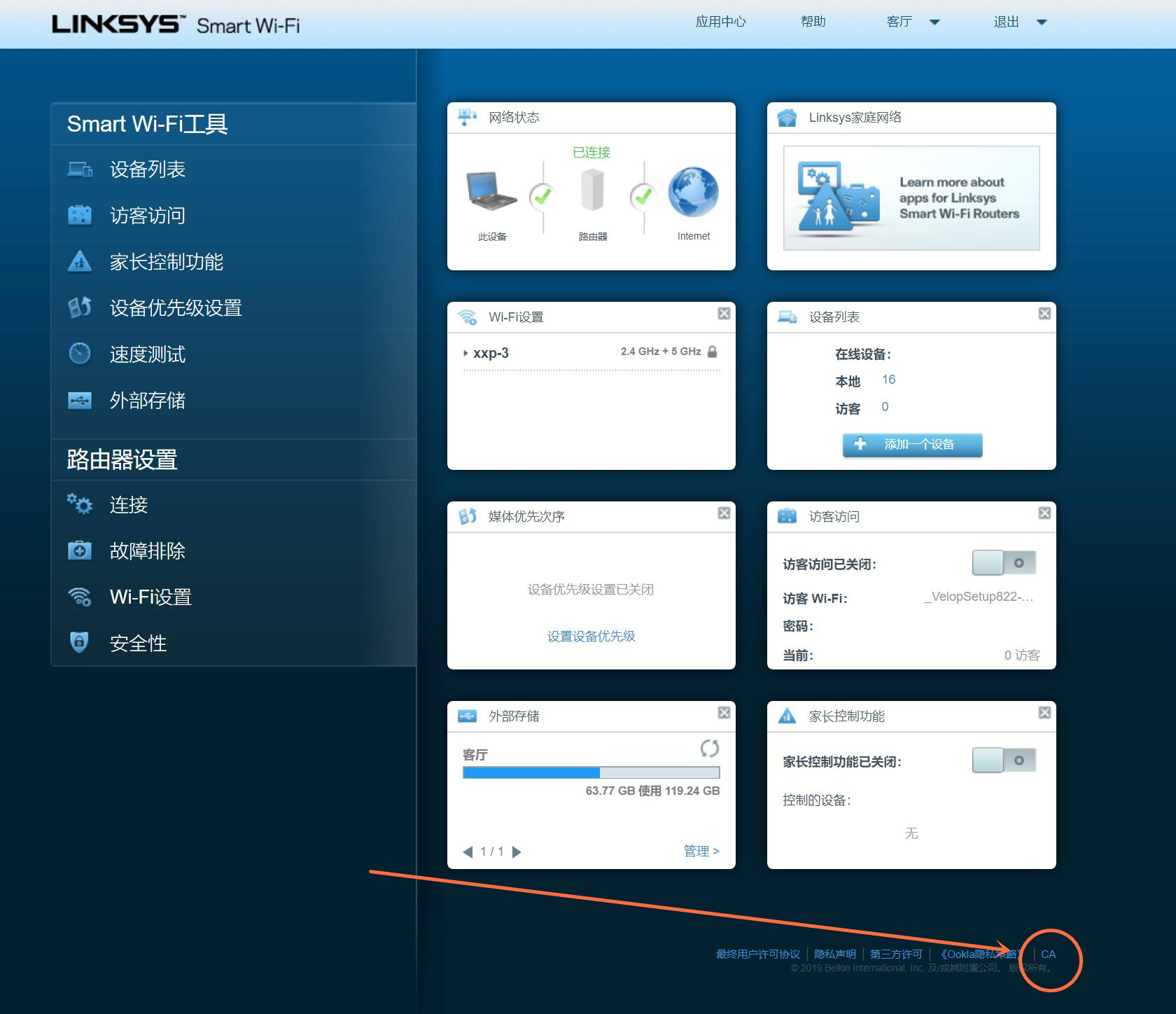Viewport: 1176px width, 1014px height.
Task: Select the 速度测试 clock icon
Action: click(79, 354)
